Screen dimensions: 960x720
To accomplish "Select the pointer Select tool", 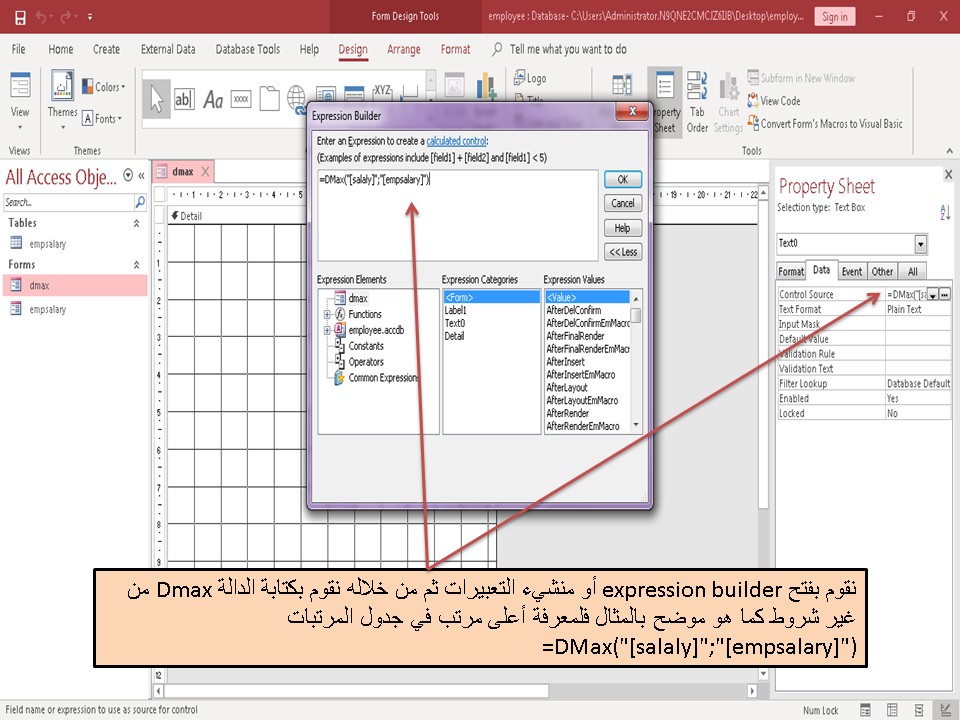I will (x=155, y=95).
